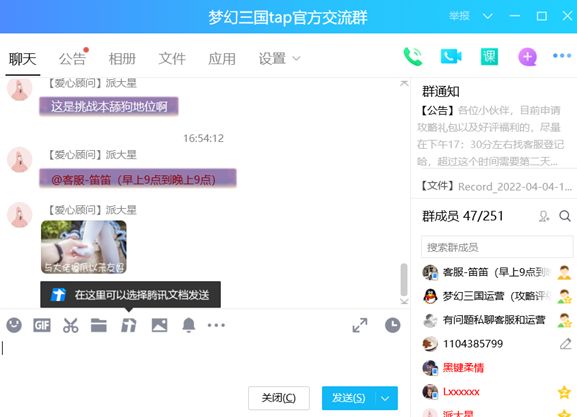Select member 黑键柔情 in list

[497, 368]
